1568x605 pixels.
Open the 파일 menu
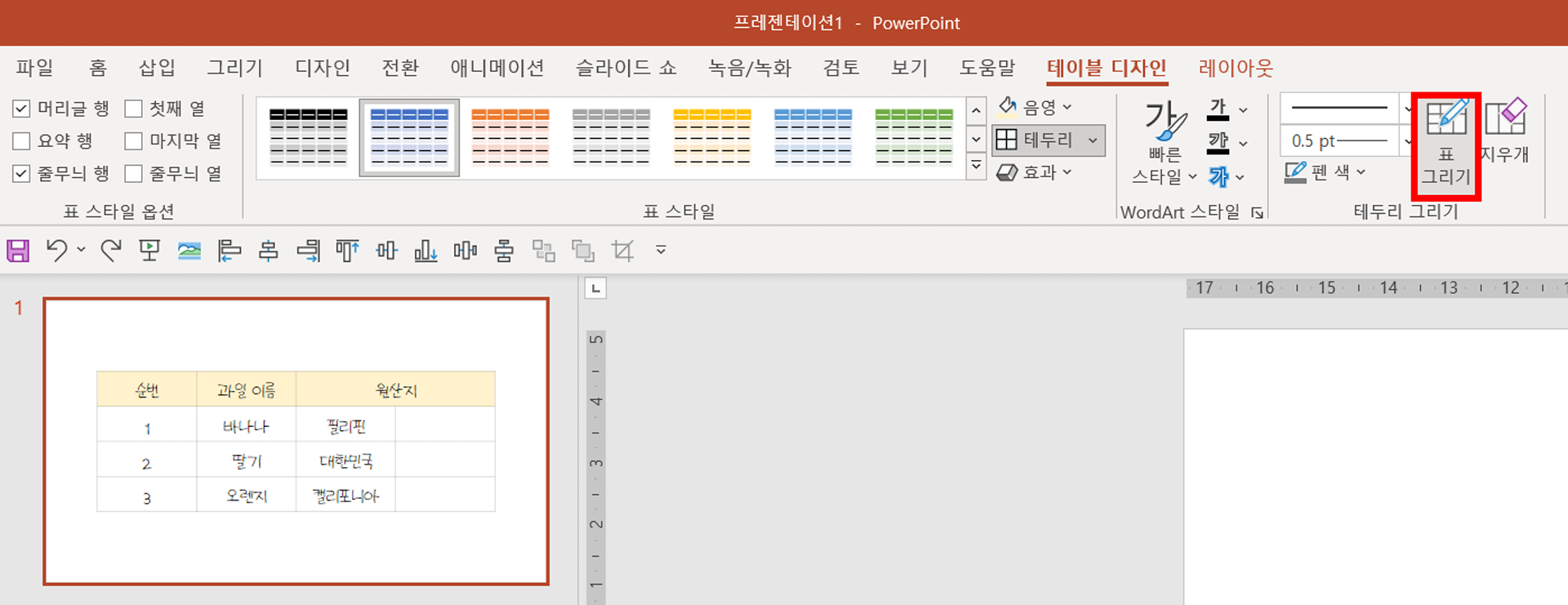pyautogui.click(x=34, y=68)
